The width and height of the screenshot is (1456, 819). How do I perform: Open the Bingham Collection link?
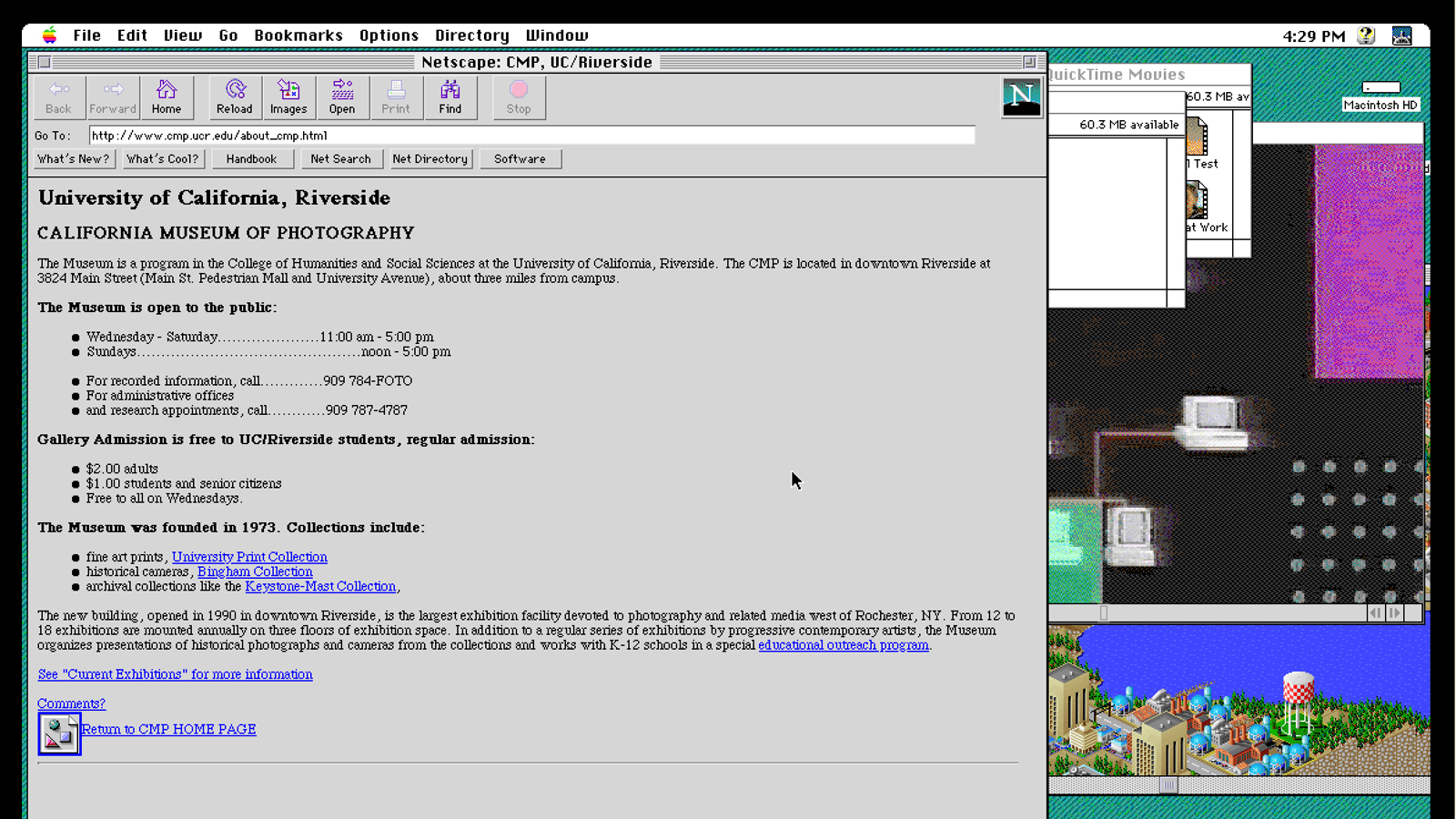255,571
